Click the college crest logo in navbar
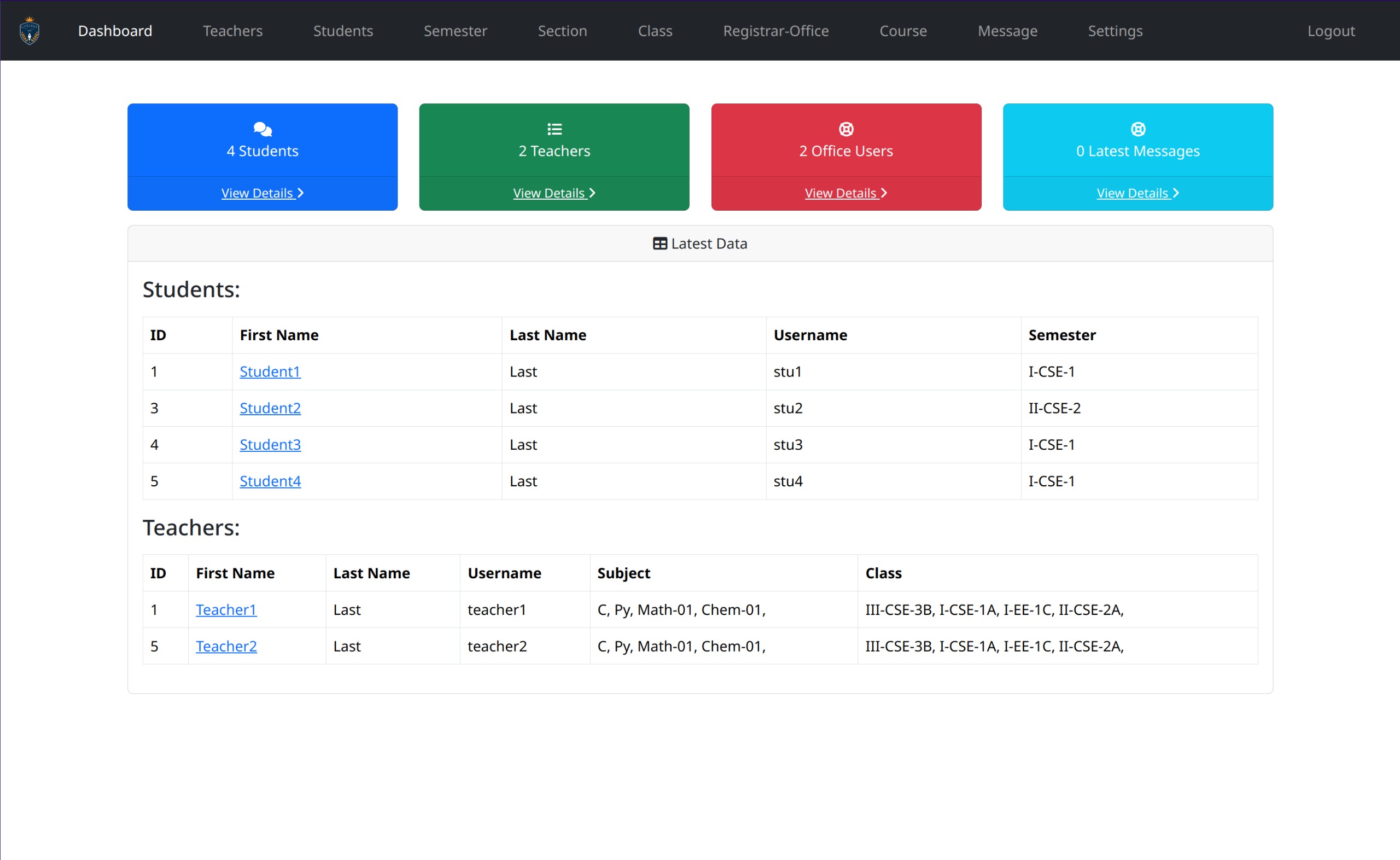The image size is (1400, 860). coord(30,31)
